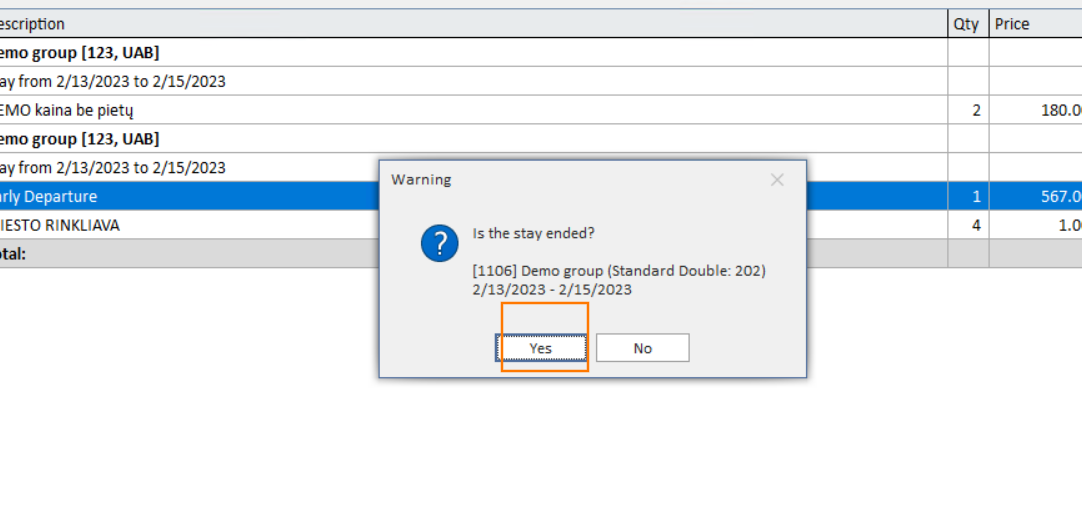The height and width of the screenshot is (513, 1082).
Task: Select the Description column header
Action: coord(473,23)
